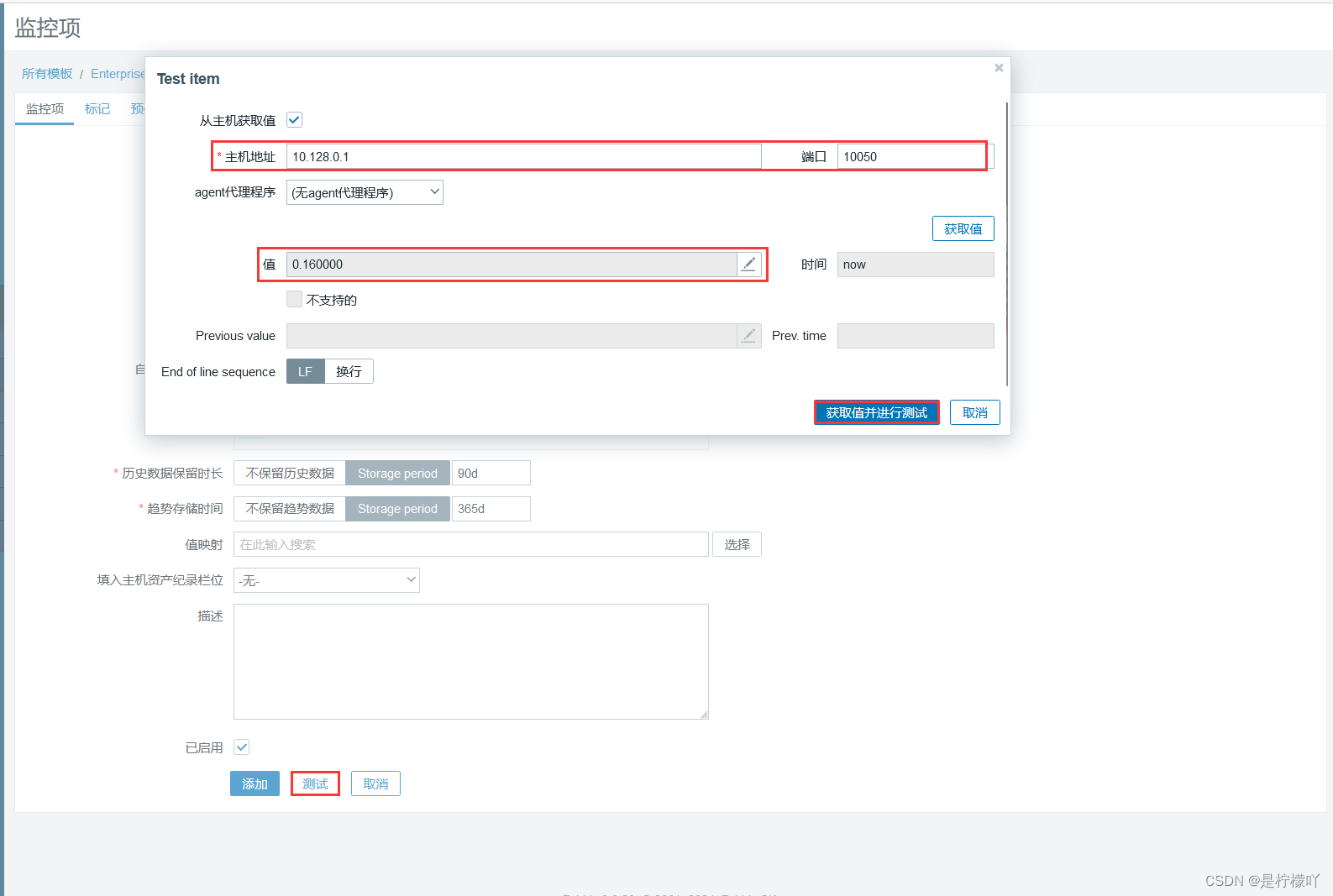
Task: Click the 值 field showing 0.160000
Action: 512,265
